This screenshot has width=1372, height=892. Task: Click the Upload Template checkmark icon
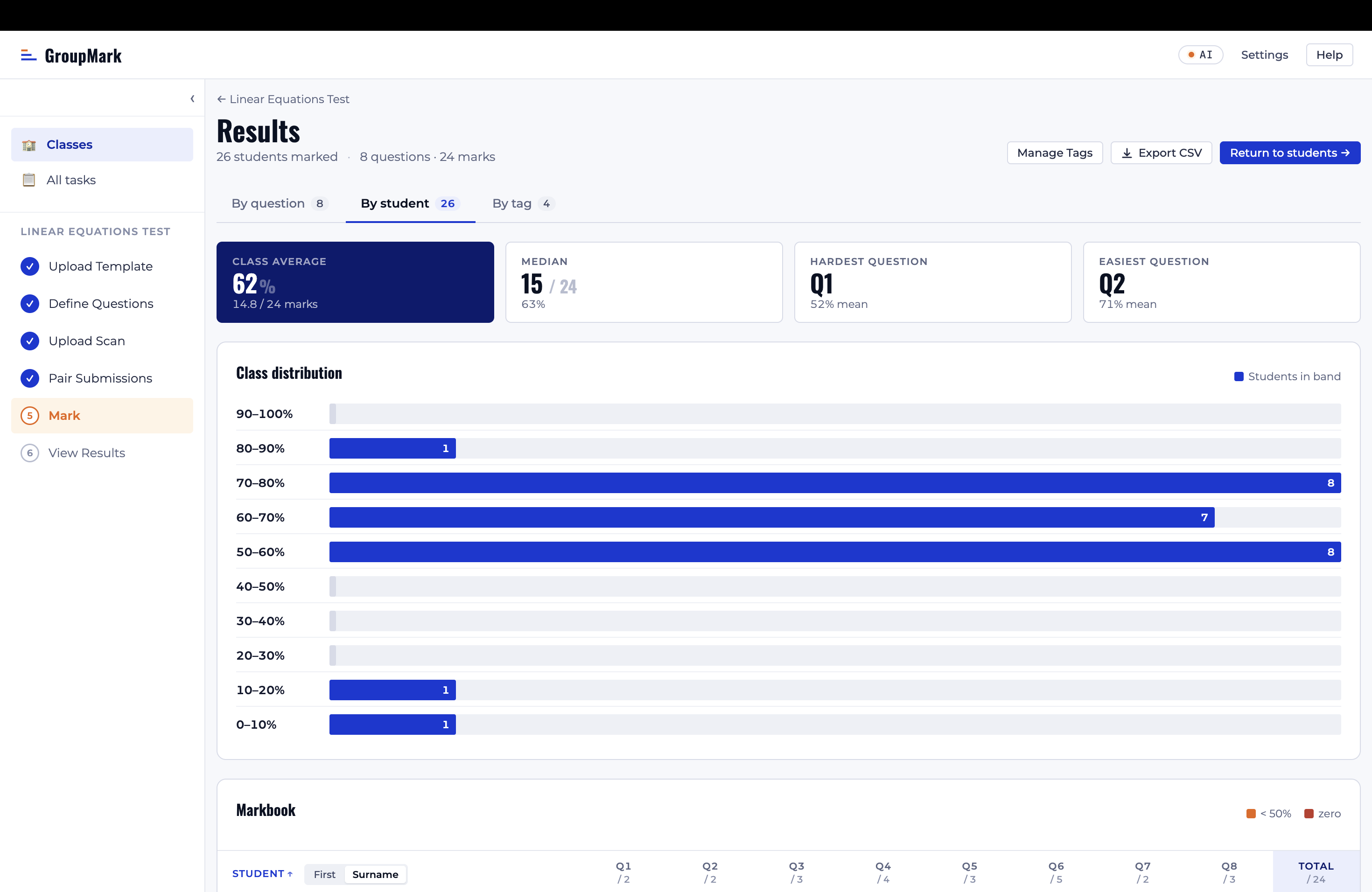pos(30,266)
